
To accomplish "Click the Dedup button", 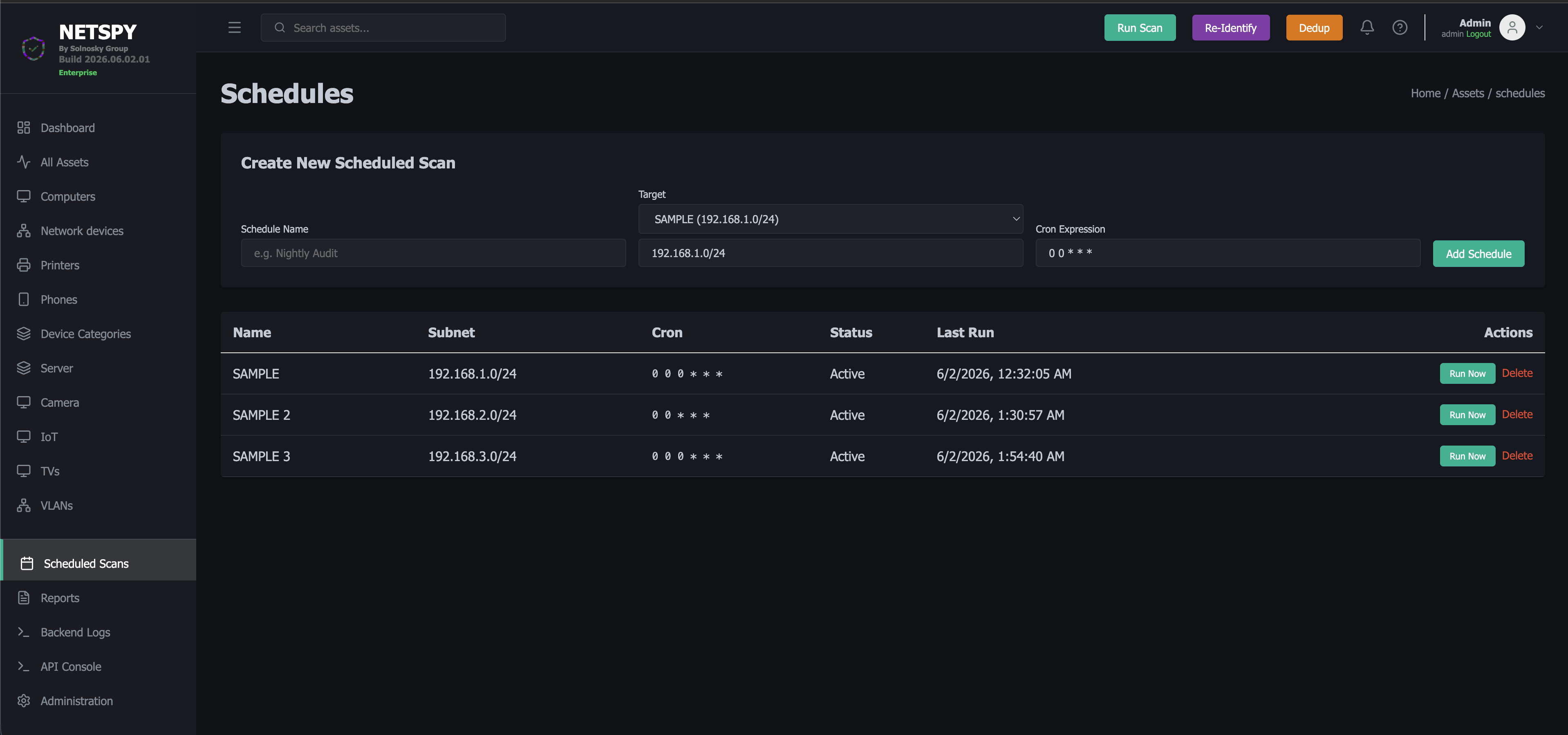I will 1314,27.
